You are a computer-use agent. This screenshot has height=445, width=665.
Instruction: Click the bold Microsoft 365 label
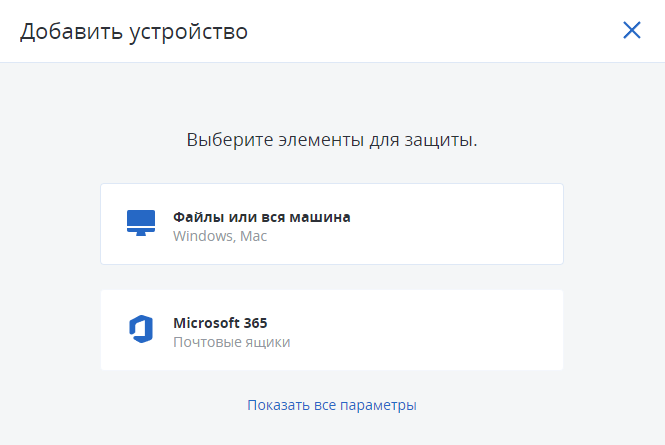(220, 323)
